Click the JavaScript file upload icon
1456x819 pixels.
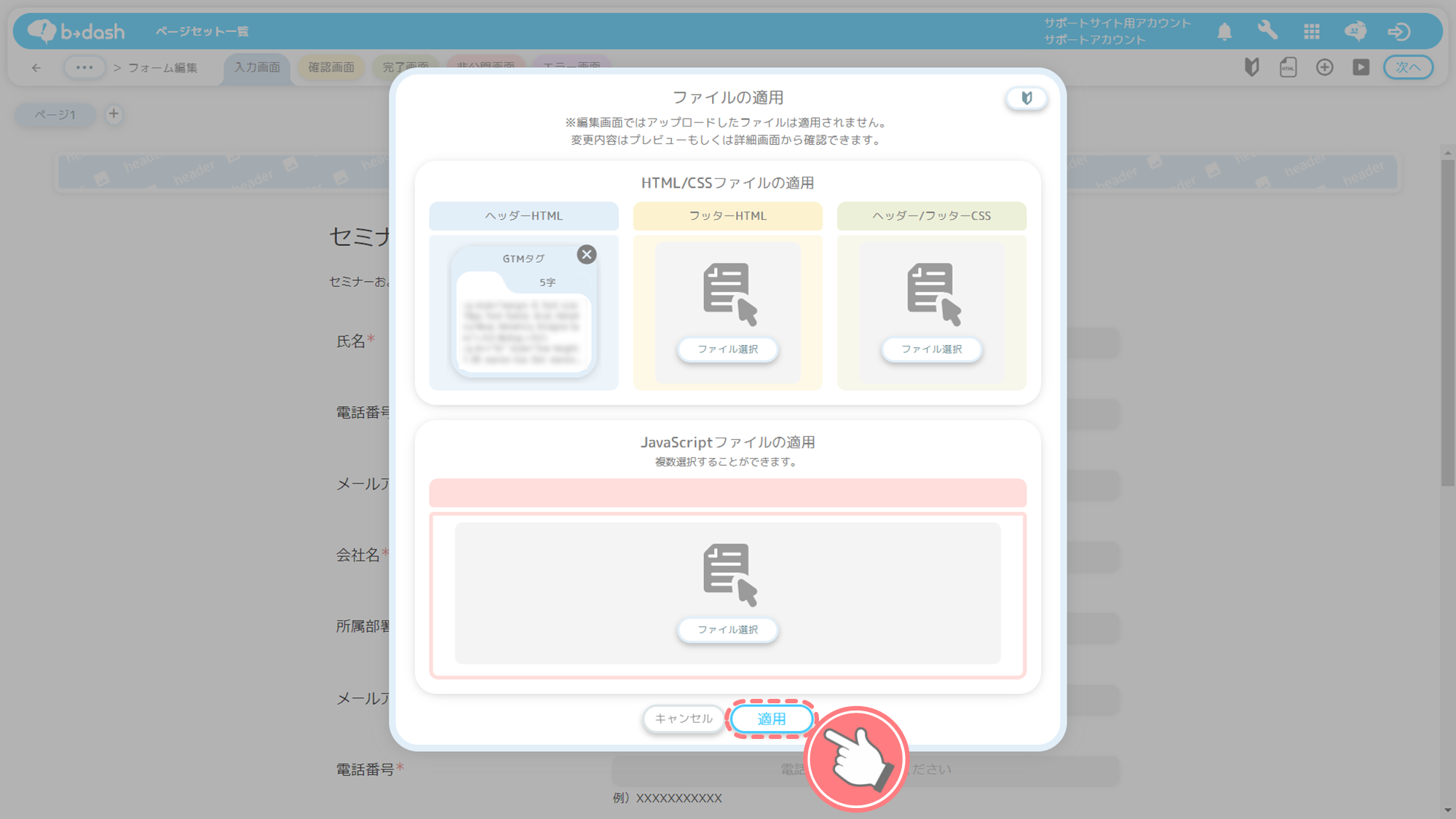click(x=730, y=574)
